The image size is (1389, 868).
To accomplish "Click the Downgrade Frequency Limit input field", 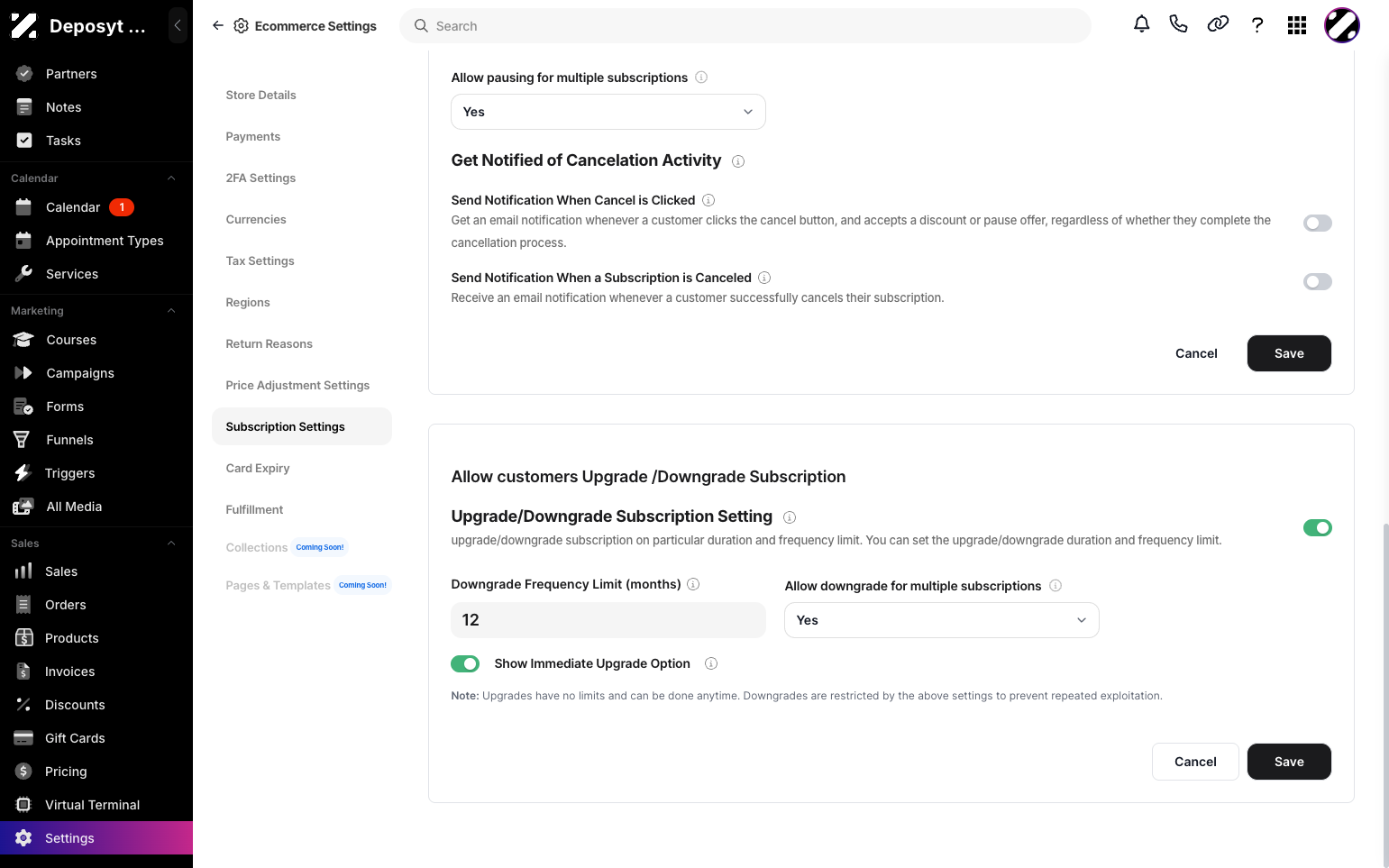I will 608,620.
